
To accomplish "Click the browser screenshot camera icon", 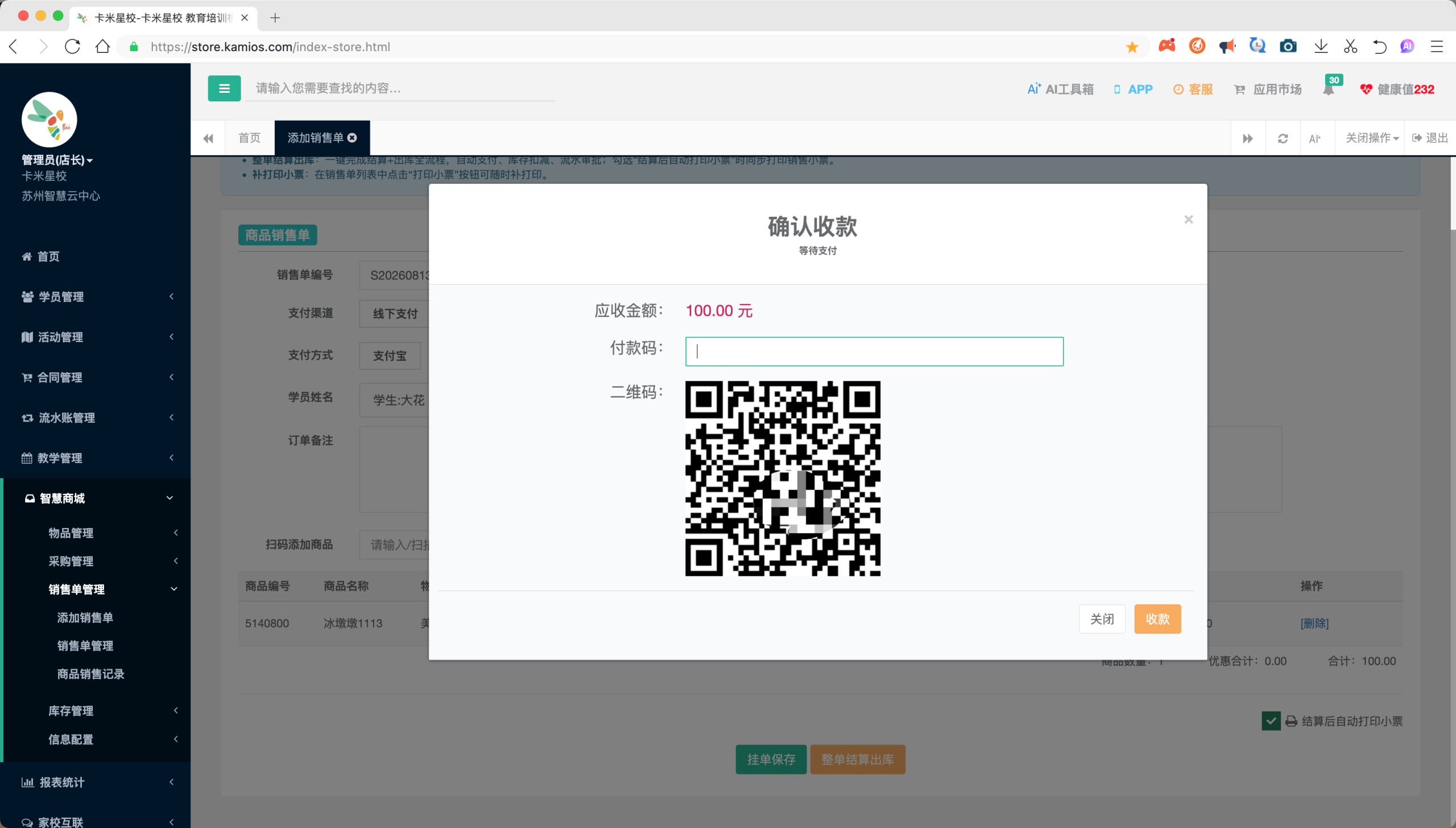I will [1288, 47].
